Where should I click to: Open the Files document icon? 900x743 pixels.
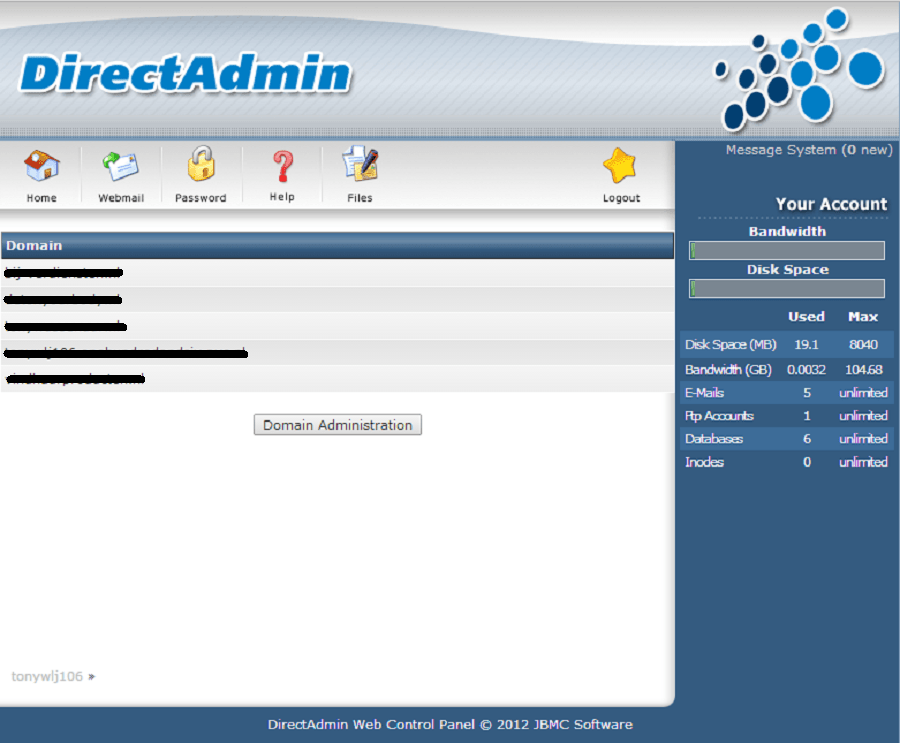tap(360, 164)
